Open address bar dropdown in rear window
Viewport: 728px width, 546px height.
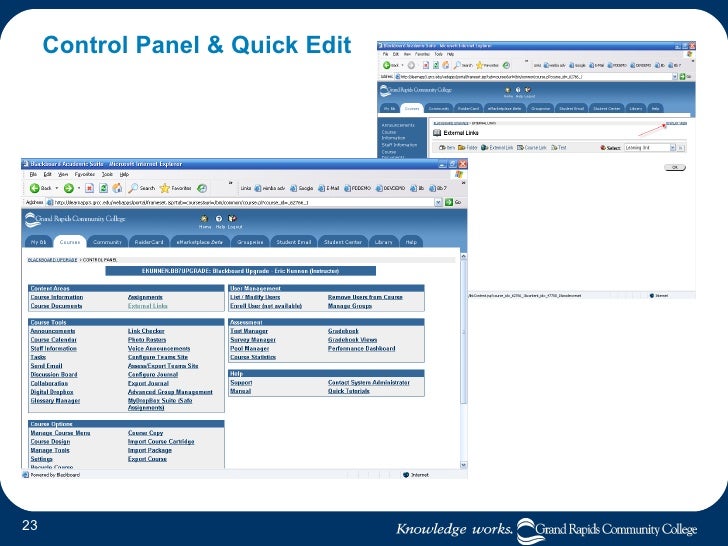coord(675,77)
